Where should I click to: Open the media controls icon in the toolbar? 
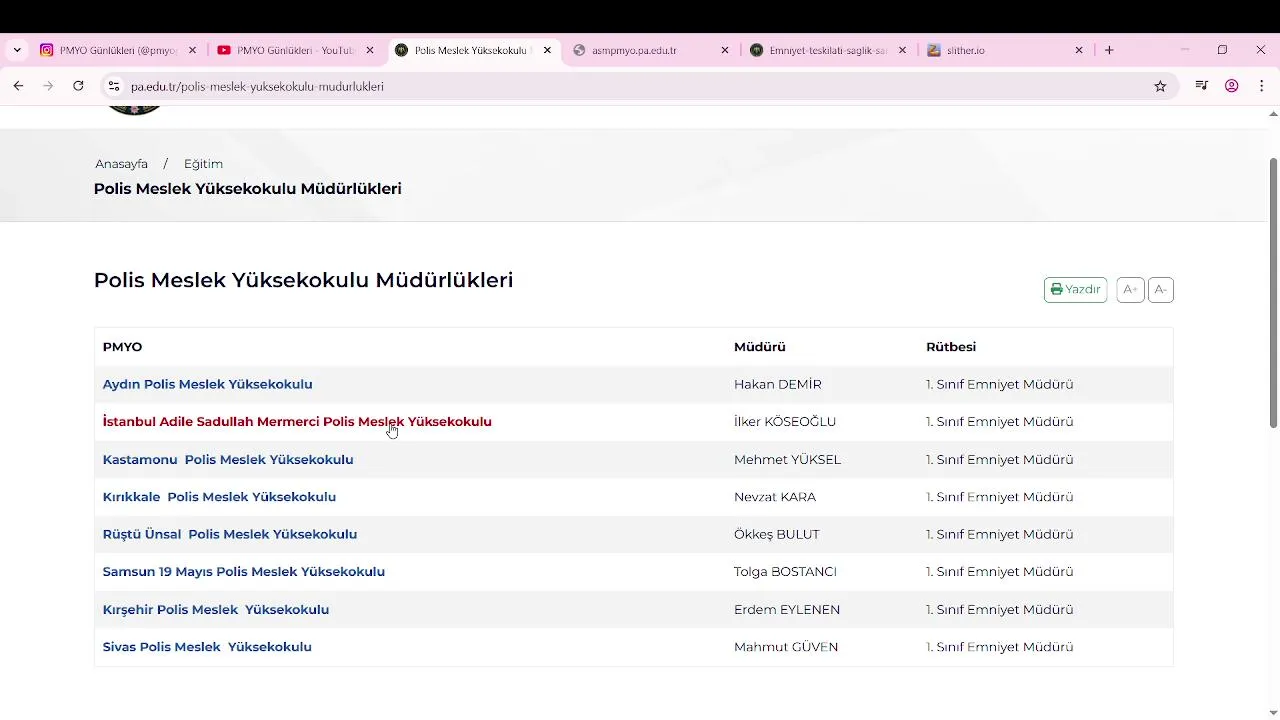[1202, 86]
